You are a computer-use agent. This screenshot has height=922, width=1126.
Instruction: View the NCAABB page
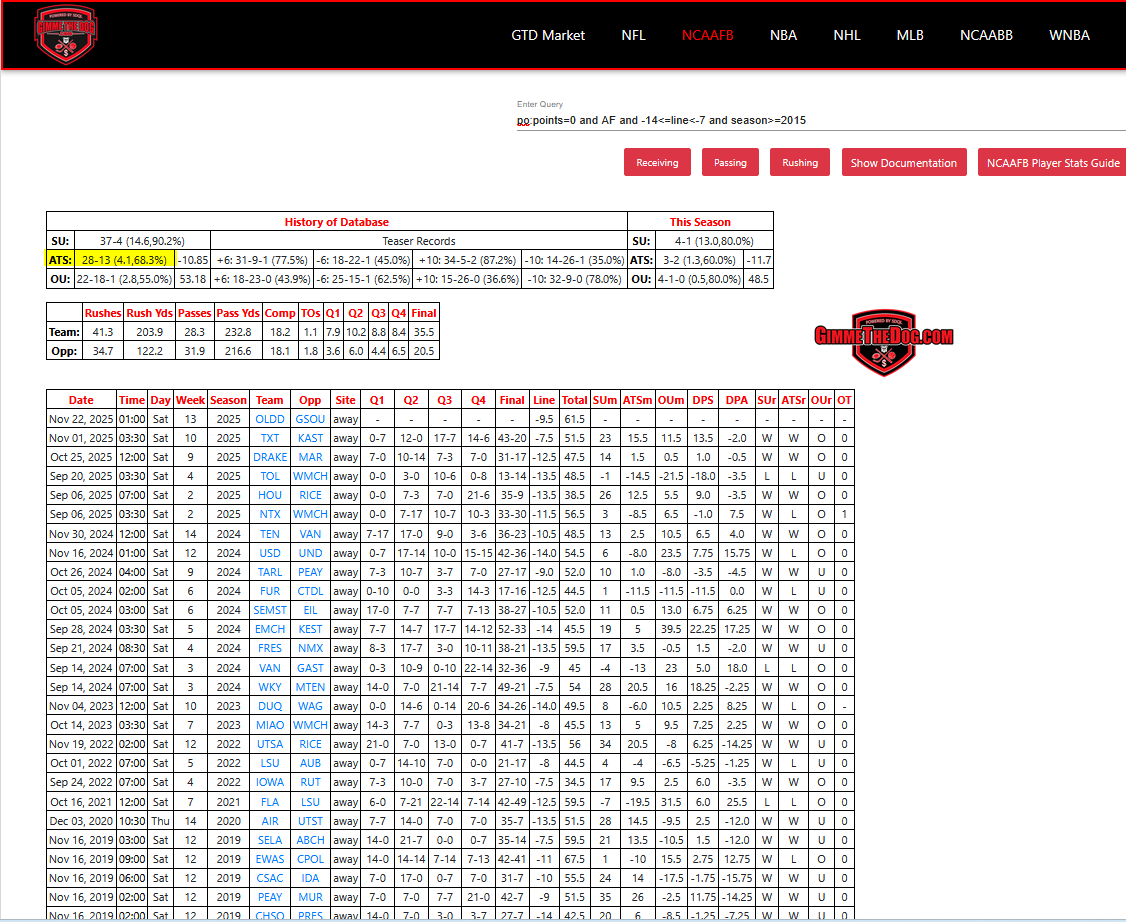986,35
